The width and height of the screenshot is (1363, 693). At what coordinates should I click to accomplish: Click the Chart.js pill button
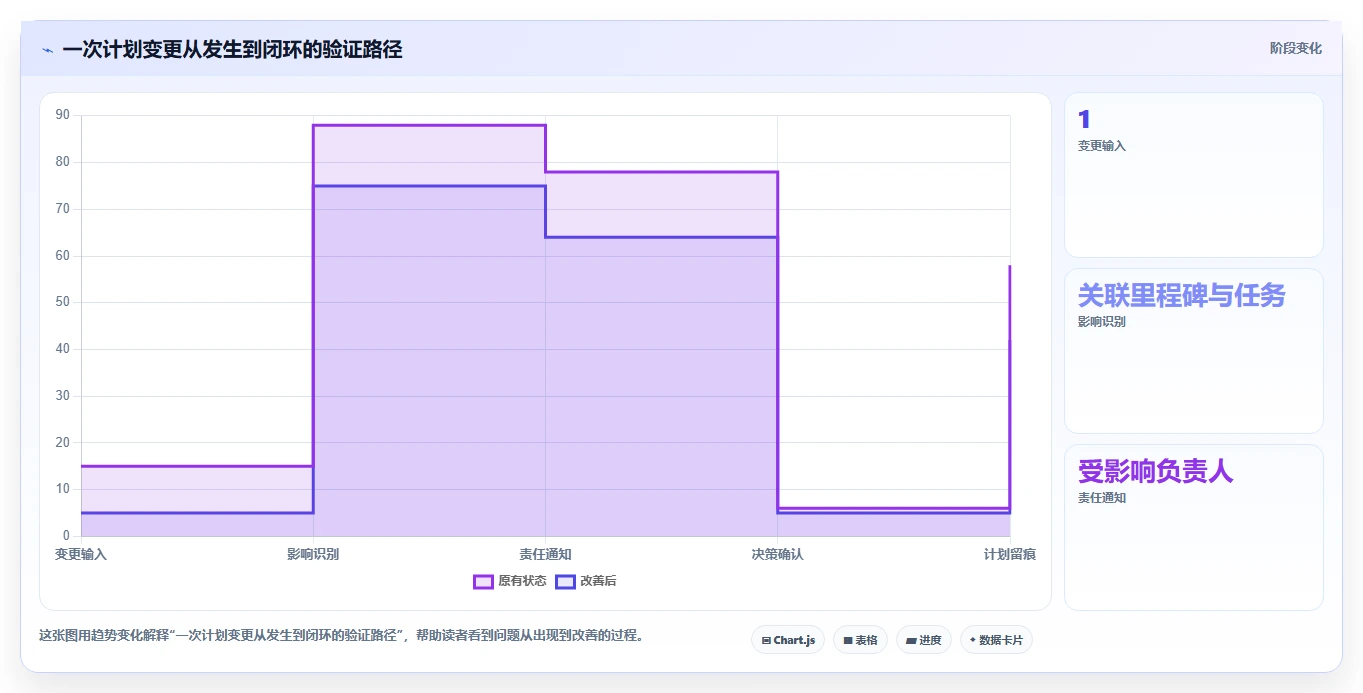click(788, 640)
